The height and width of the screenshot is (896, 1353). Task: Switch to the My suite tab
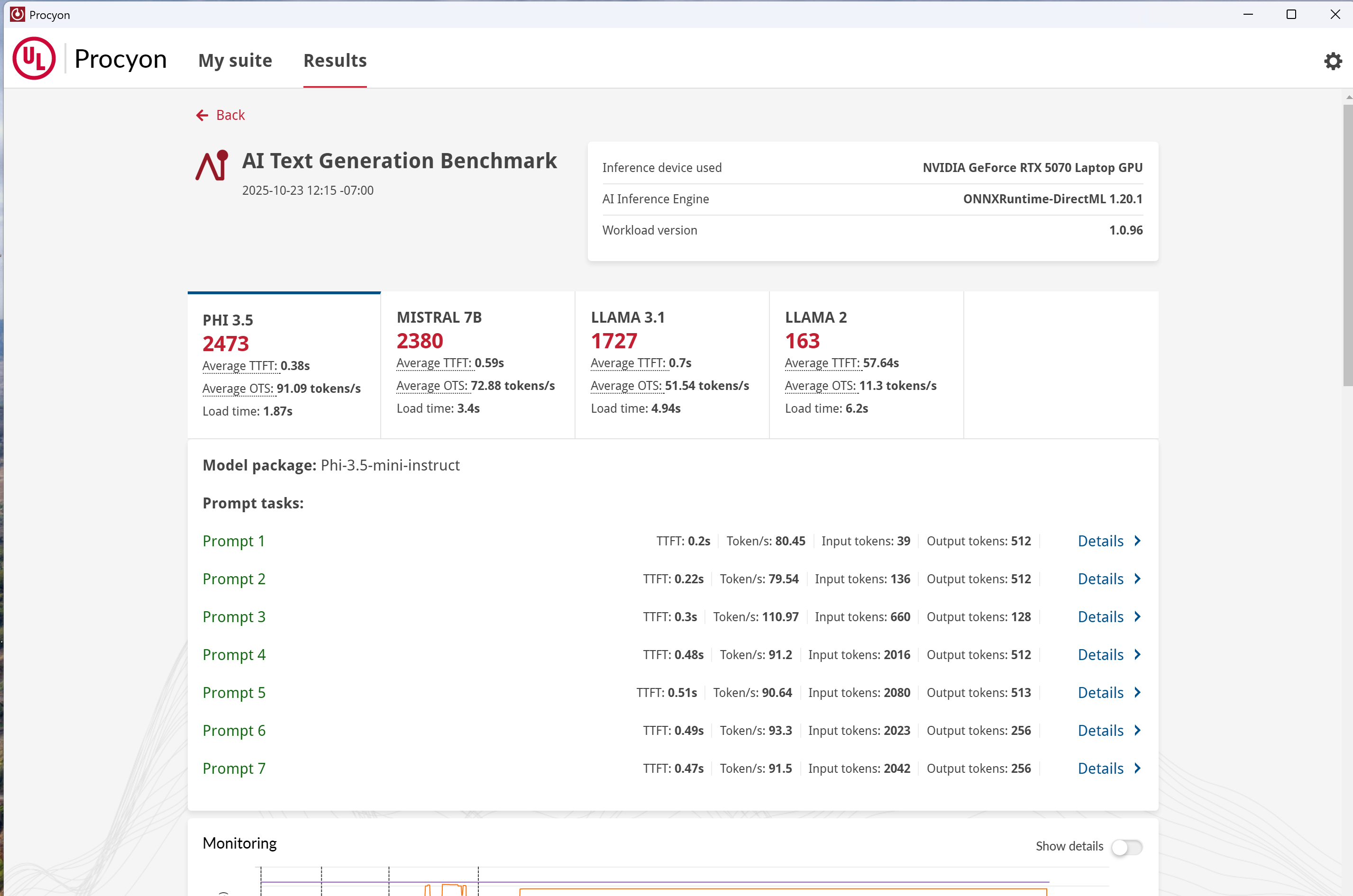click(235, 61)
